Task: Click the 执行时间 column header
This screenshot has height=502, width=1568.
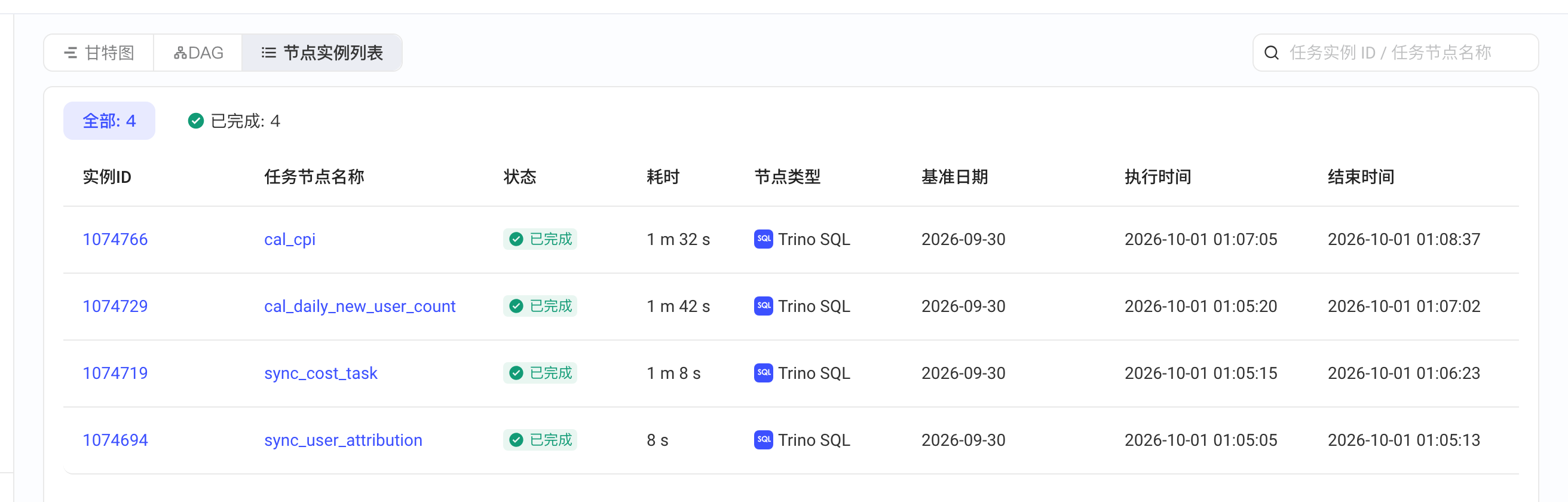Action: click(1157, 177)
